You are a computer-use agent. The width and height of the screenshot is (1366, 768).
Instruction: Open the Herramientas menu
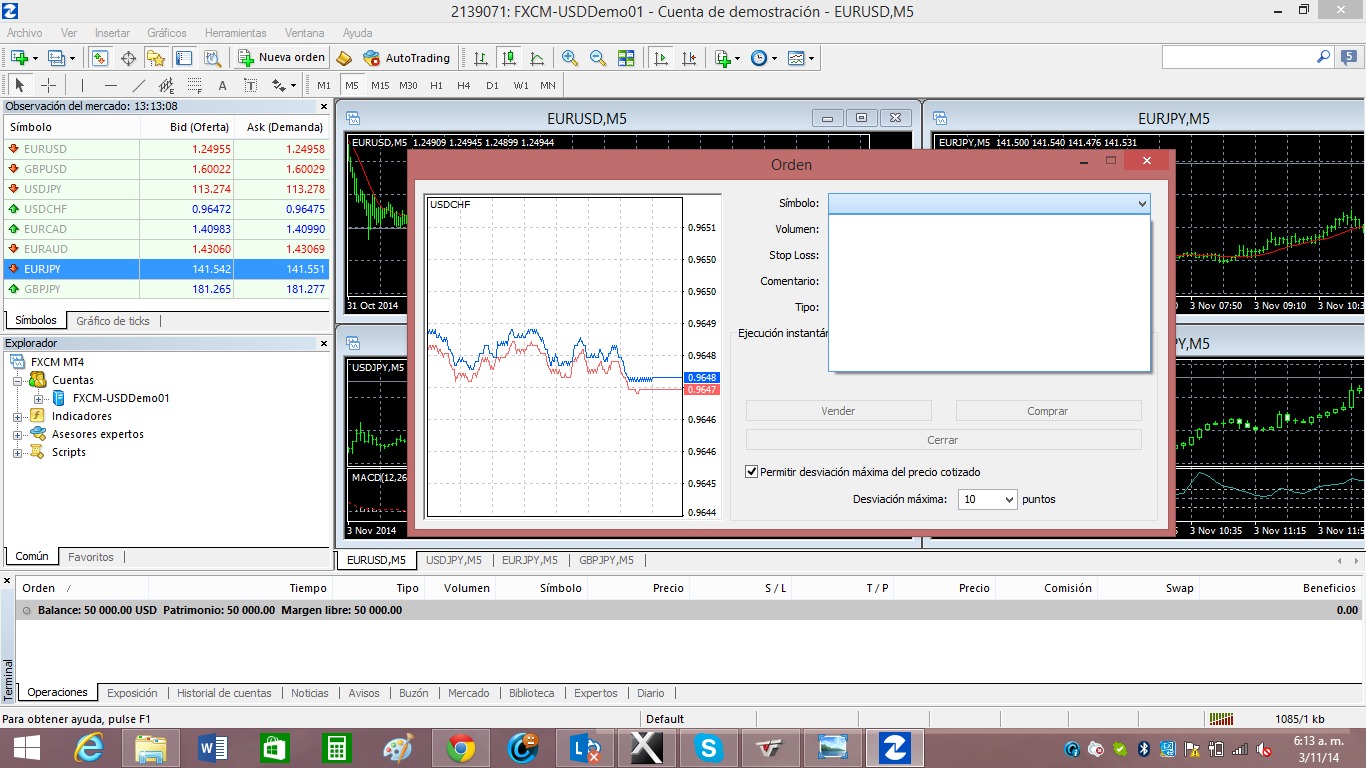(x=236, y=33)
